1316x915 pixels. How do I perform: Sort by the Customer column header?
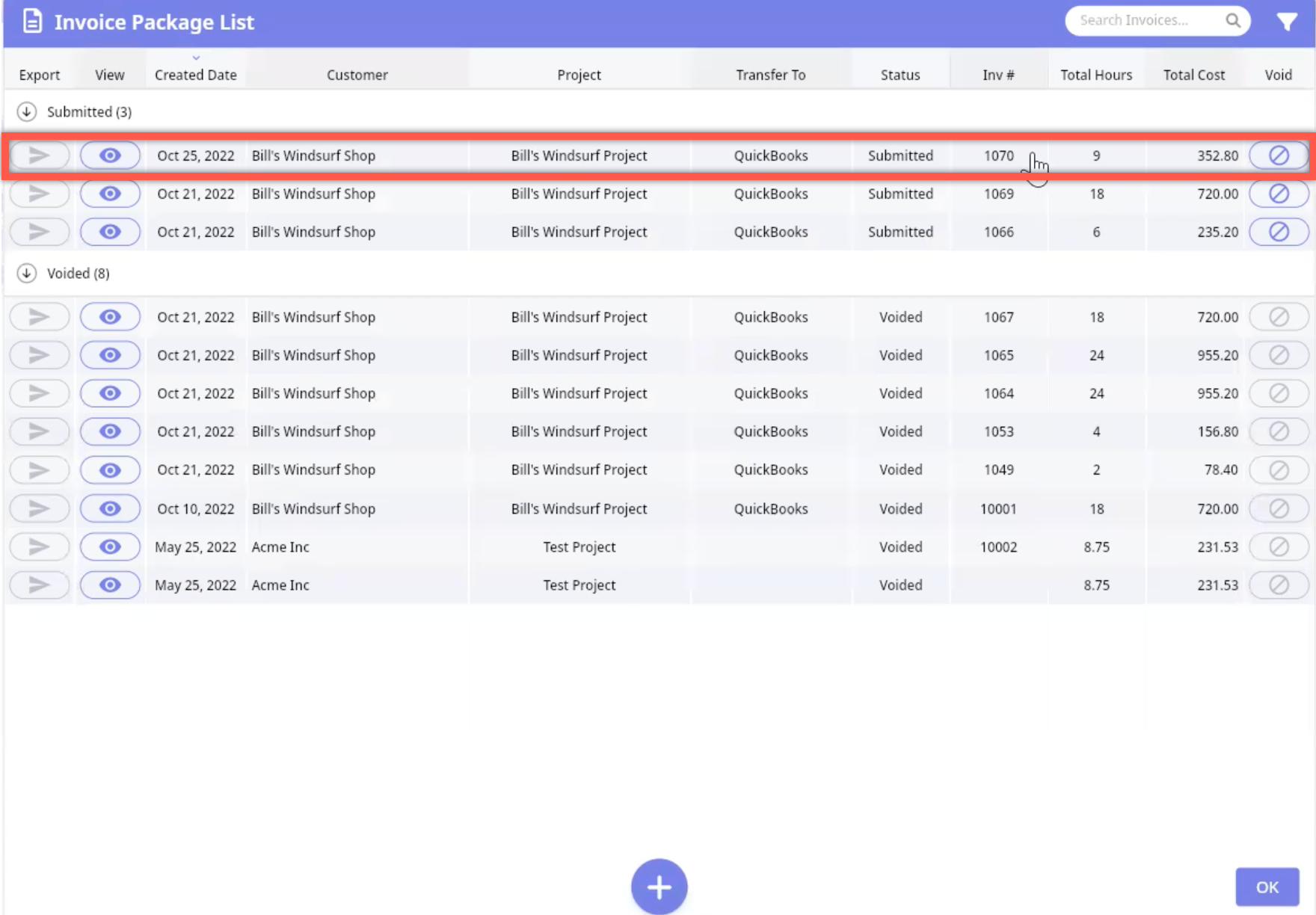(x=357, y=75)
